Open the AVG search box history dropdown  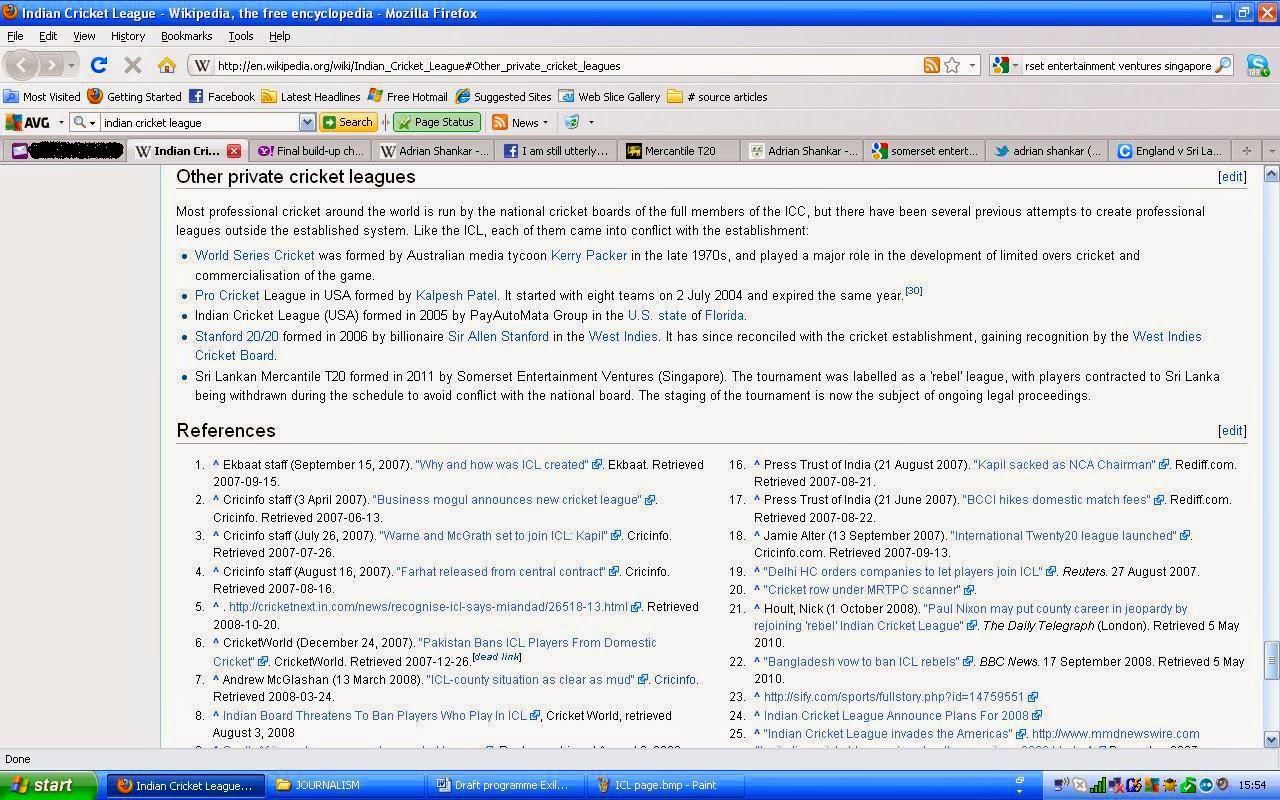[x=307, y=122]
